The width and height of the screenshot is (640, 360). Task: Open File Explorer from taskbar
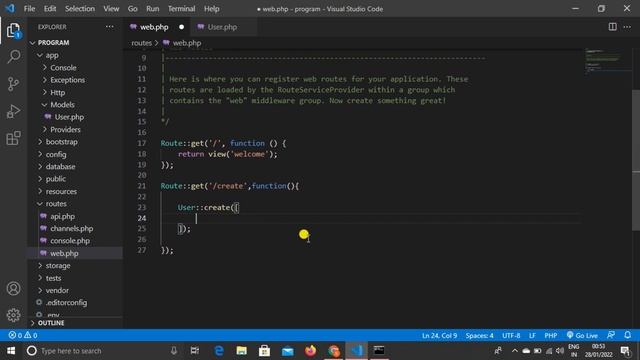coord(242,351)
